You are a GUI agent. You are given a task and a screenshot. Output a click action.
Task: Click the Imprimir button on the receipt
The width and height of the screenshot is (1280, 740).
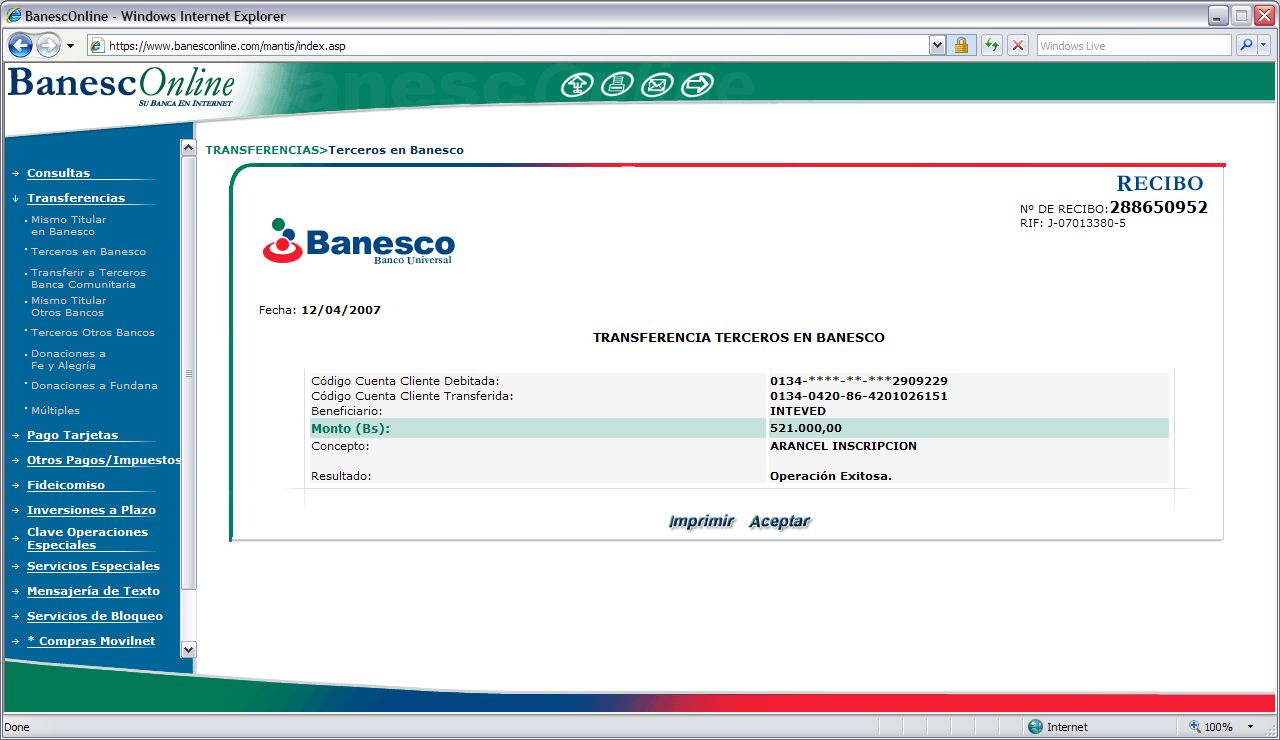[701, 521]
